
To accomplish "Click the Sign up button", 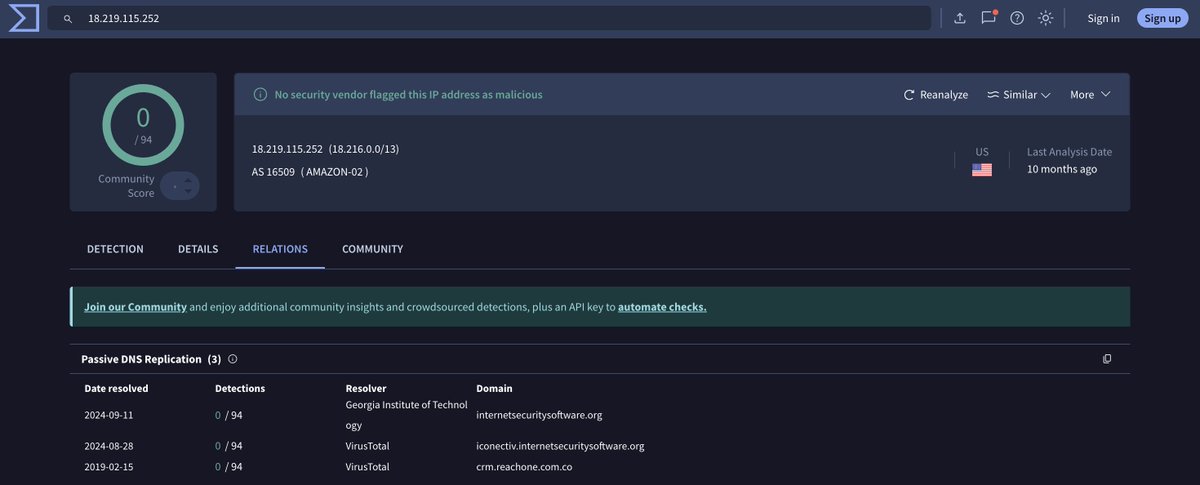I will [1162, 18].
